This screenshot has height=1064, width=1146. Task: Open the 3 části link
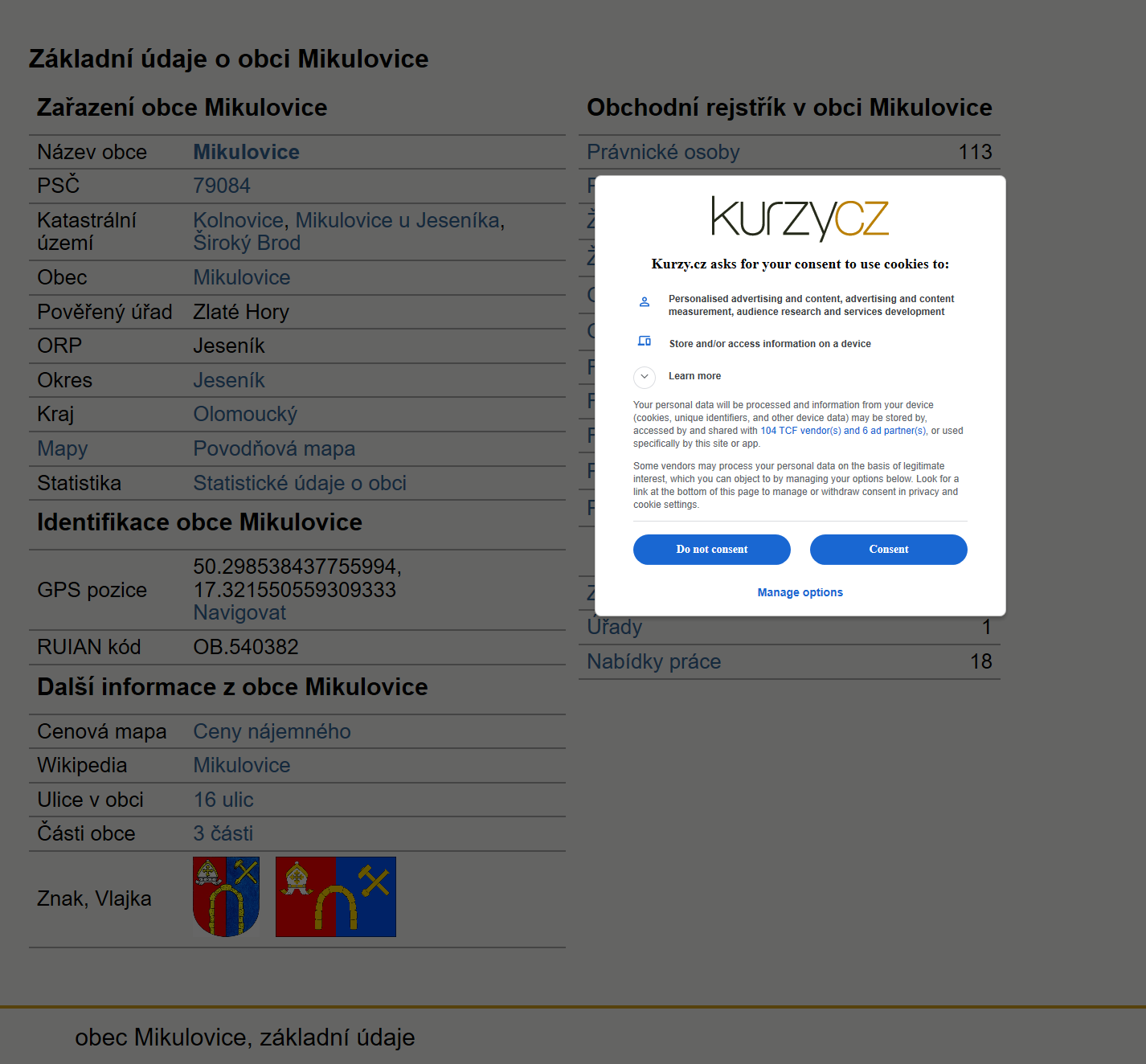[x=223, y=833]
